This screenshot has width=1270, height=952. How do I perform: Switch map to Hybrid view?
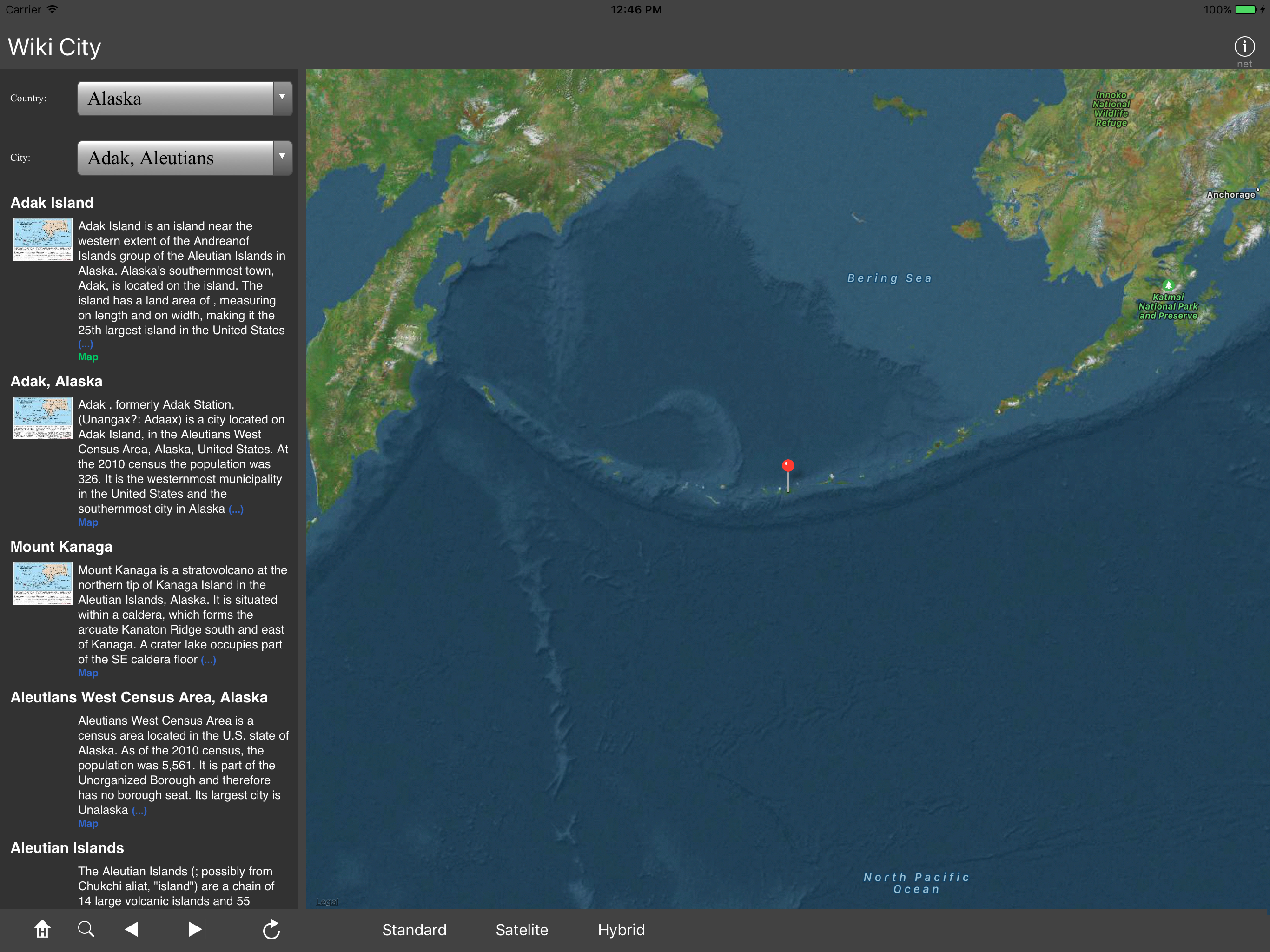click(621, 930)
